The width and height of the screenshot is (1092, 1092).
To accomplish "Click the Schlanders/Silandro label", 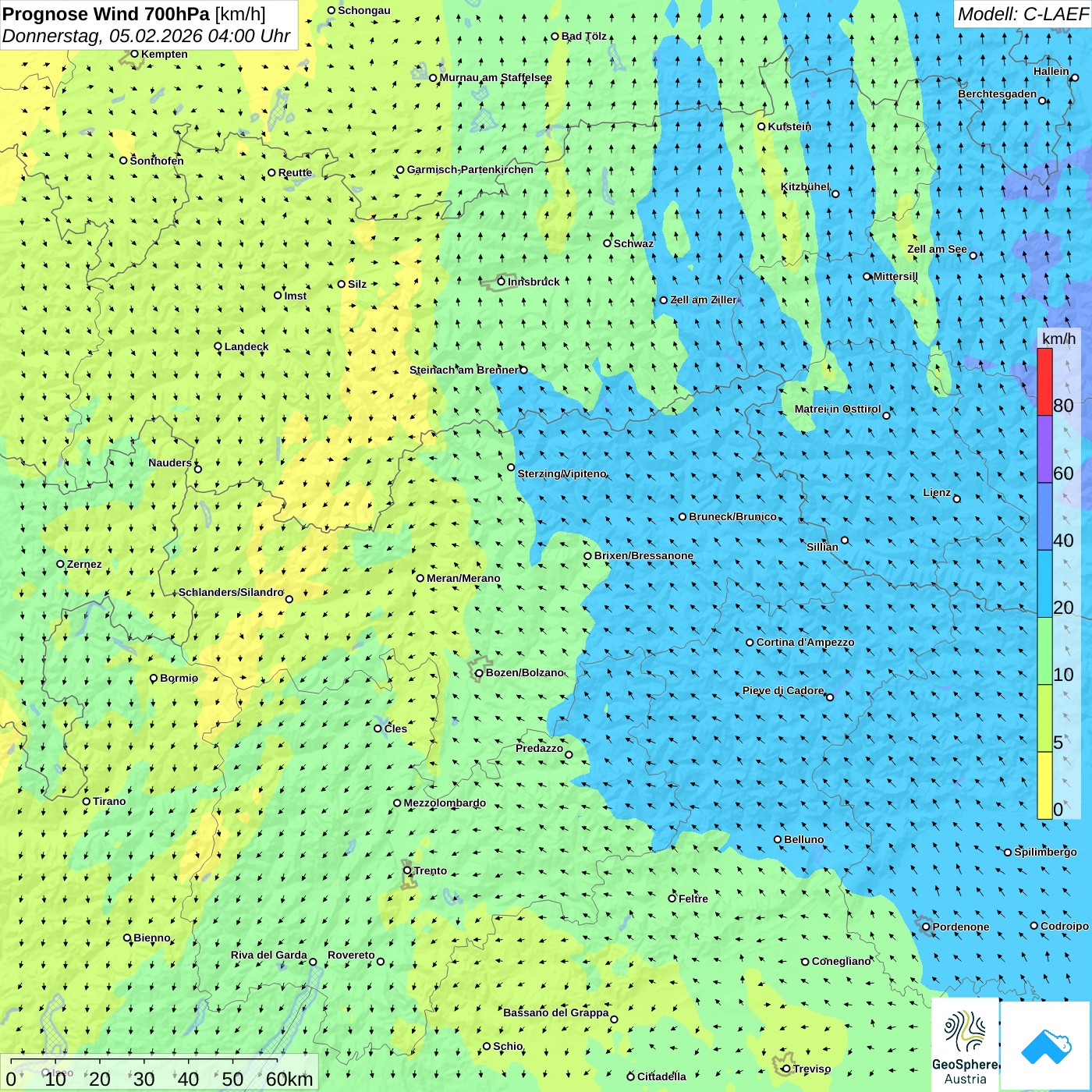I will point(231,592).
